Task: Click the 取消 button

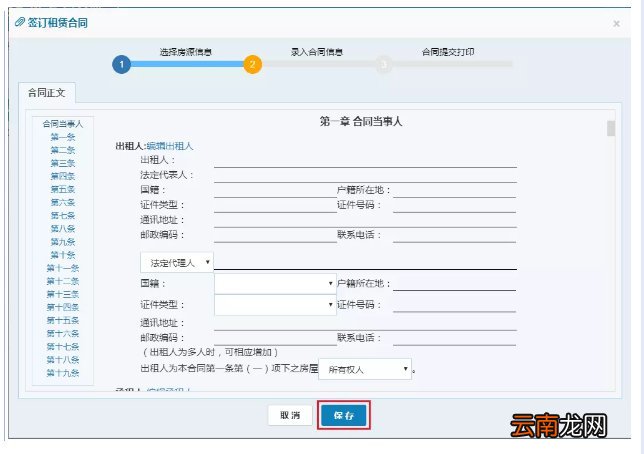Action: (x=290, y=415)
